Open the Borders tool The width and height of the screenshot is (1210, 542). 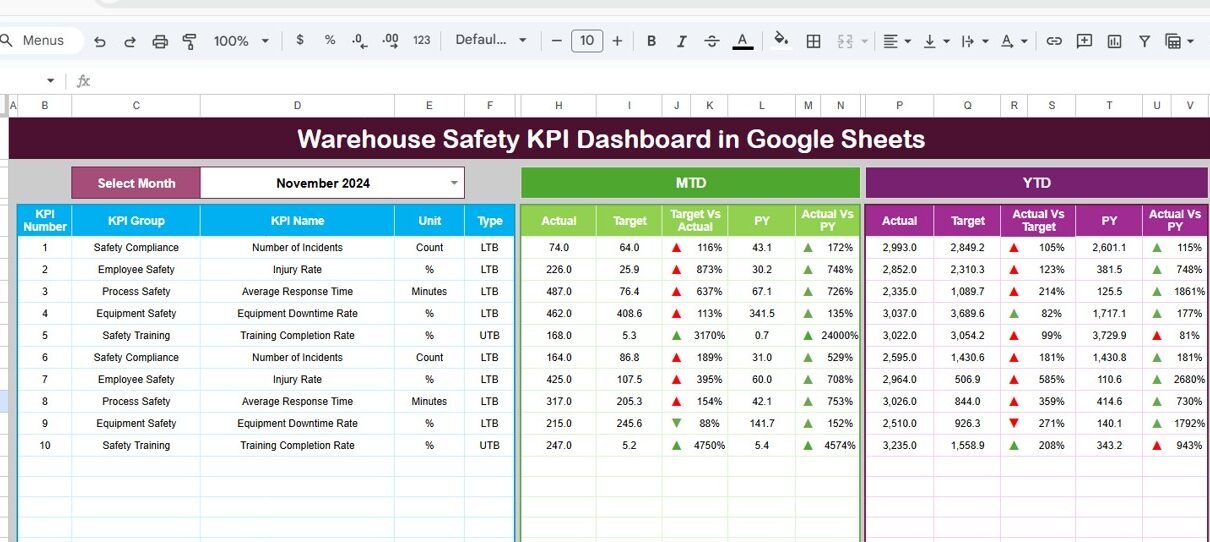click(814, 41)
